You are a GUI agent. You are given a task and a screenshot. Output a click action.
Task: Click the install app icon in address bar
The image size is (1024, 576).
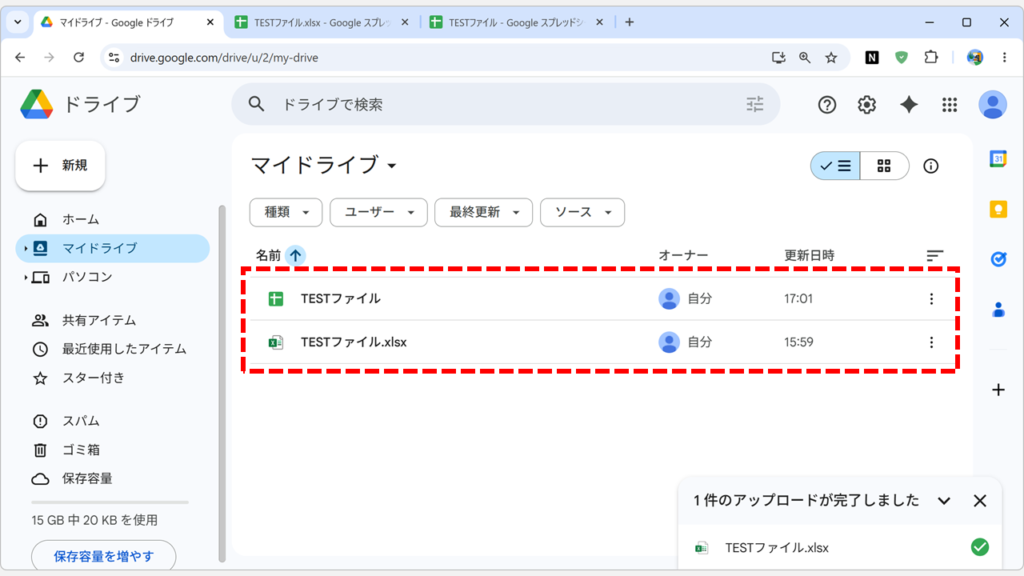click(778, 57)
